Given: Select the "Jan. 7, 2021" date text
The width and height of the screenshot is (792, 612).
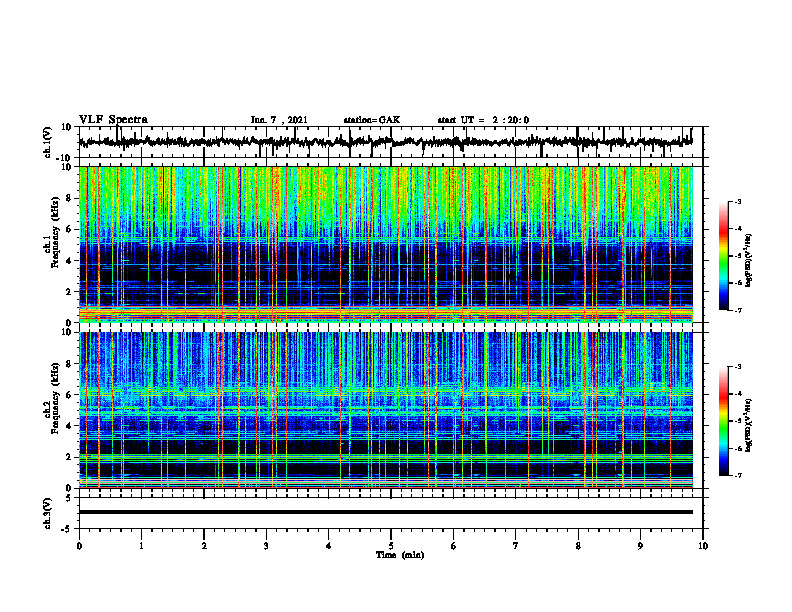Looking at the screenshot, I should click(x=279, y=120).
